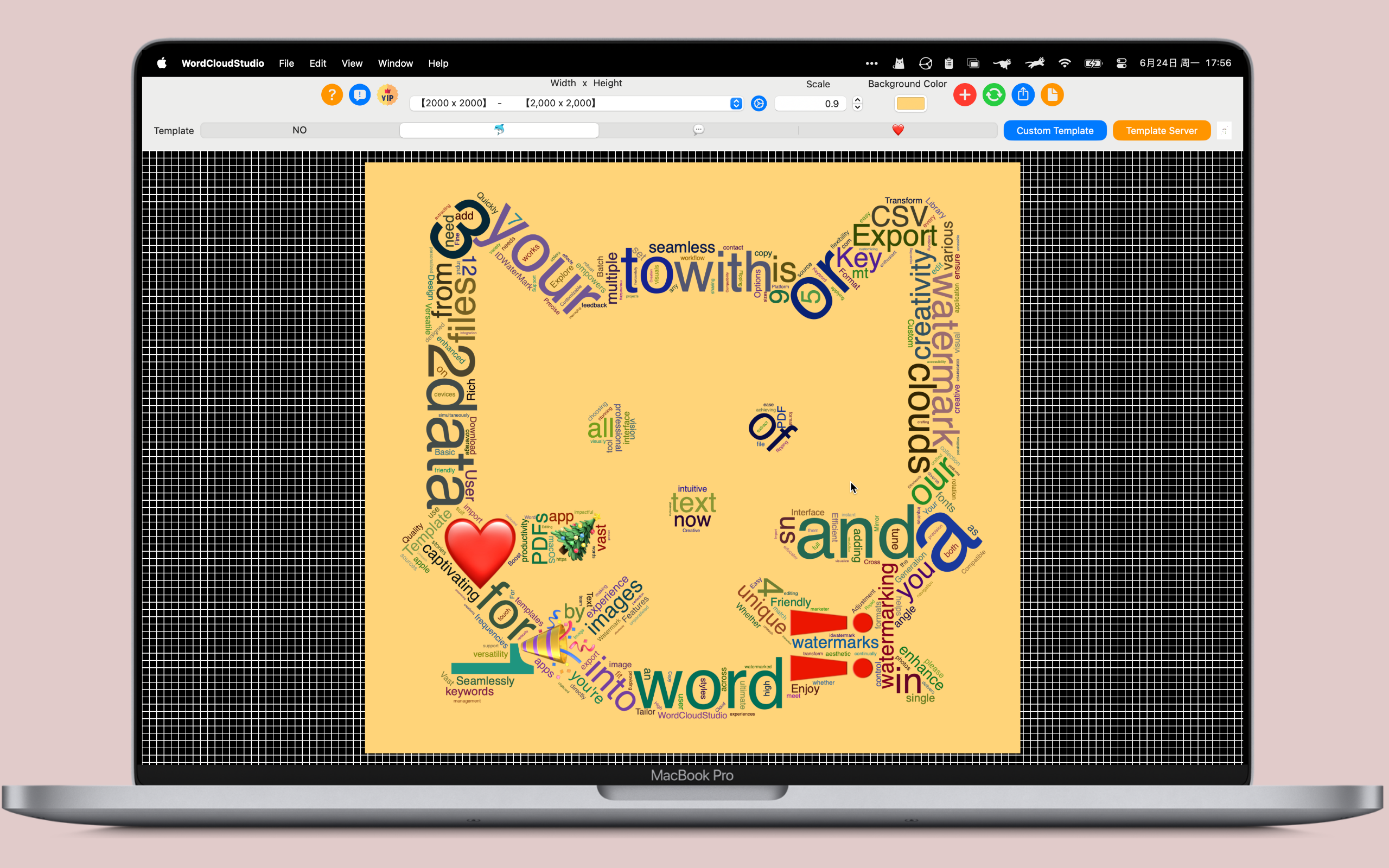1389x868 pixels.
Task: Select the speech bubble template segment
Action: point(698,130)
